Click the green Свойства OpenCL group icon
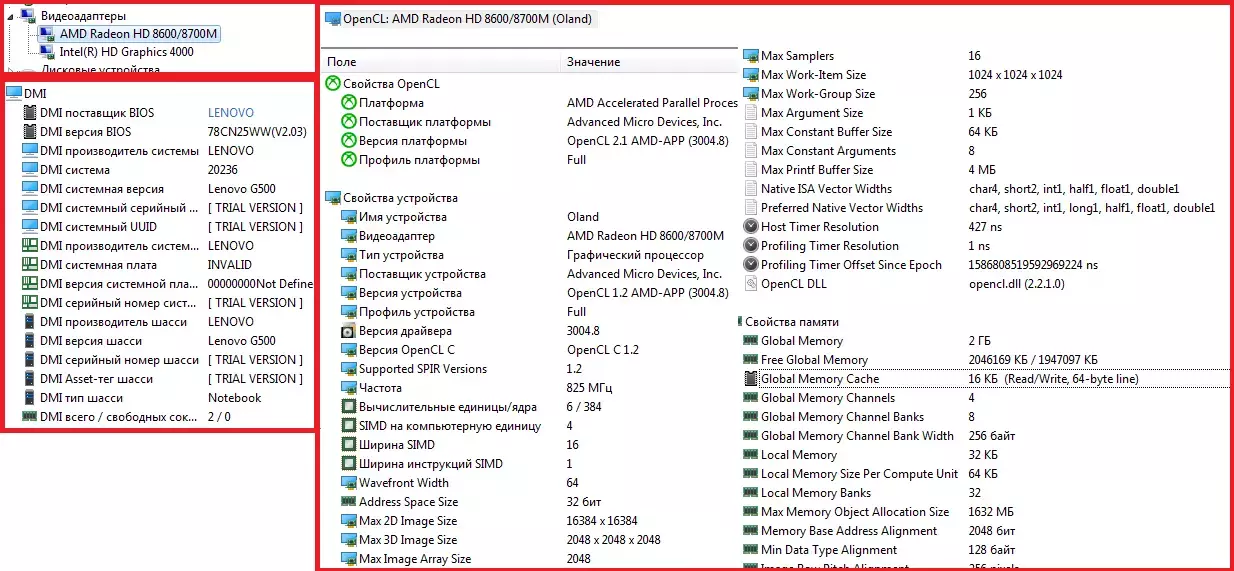The image size is (1234, 571). 332,84
